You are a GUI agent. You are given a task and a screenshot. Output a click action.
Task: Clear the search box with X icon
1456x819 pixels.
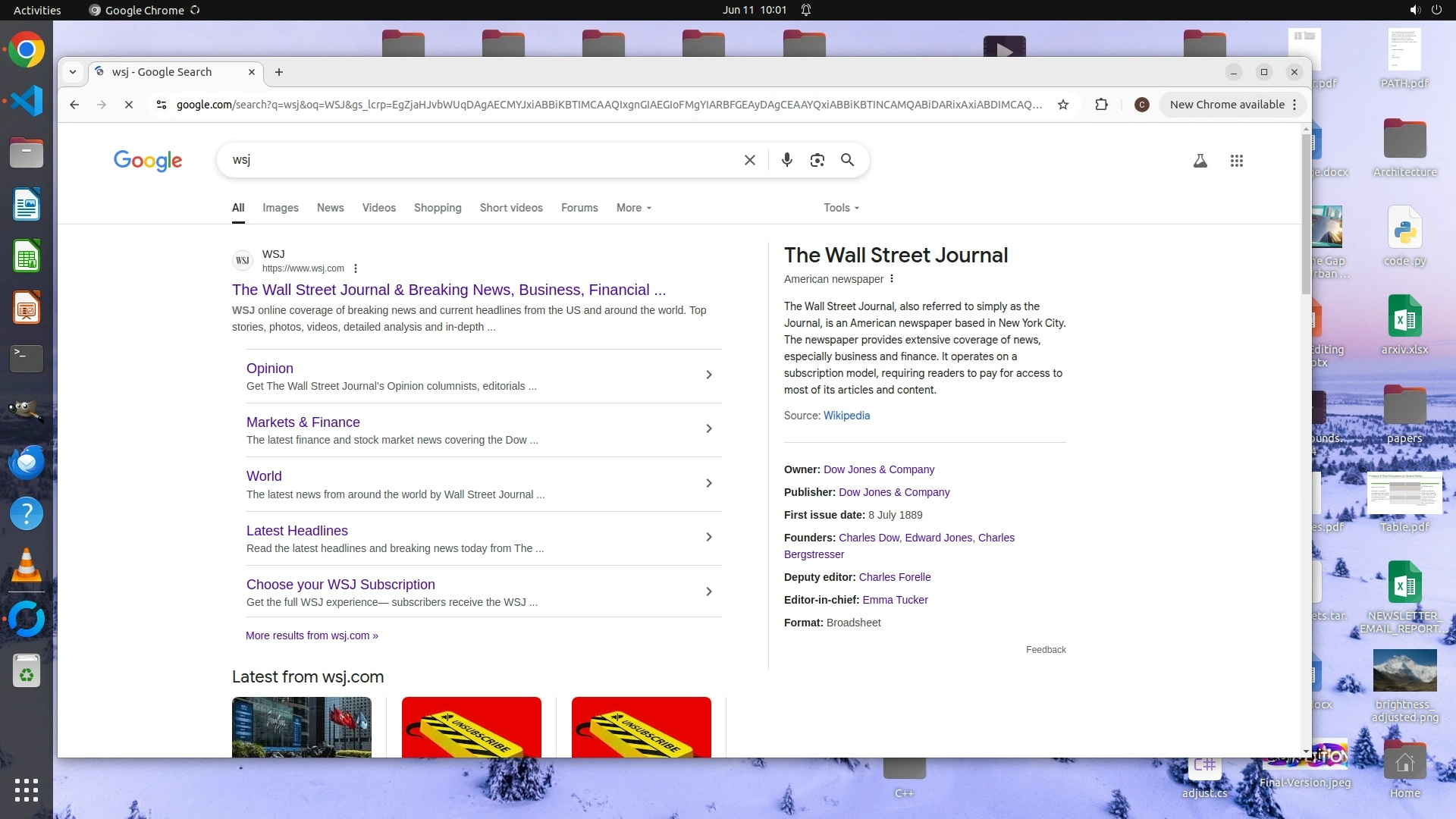coord(749,160)
